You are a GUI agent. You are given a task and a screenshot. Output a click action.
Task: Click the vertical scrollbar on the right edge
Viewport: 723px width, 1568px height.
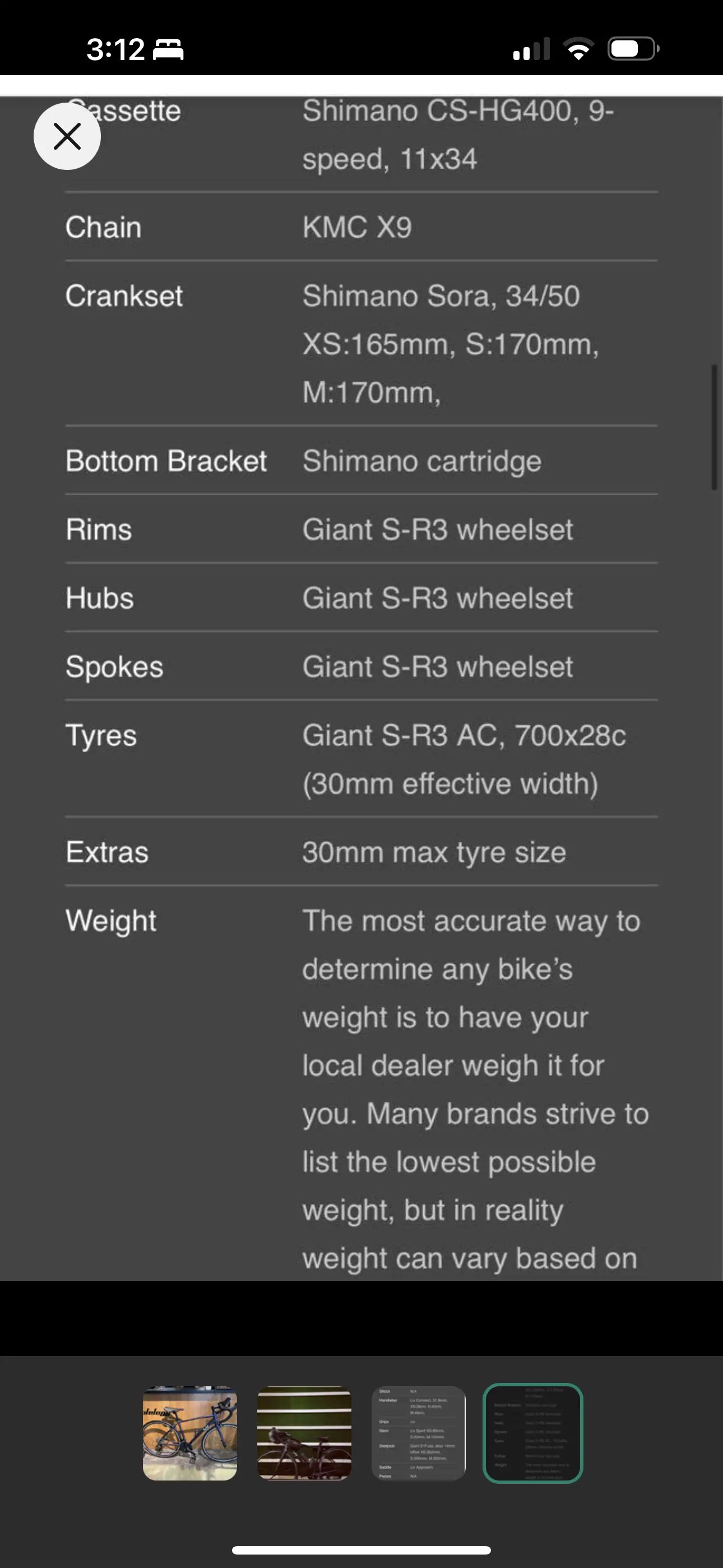pyautogui.click(x=714, y=427)
